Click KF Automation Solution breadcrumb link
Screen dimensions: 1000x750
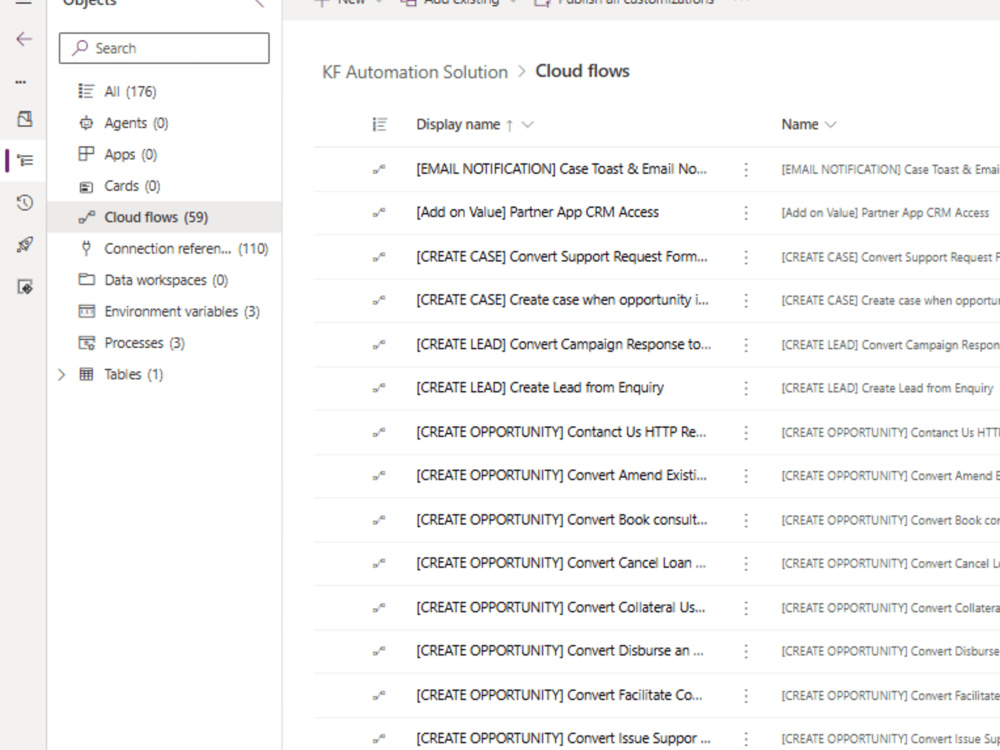[415, 72]
